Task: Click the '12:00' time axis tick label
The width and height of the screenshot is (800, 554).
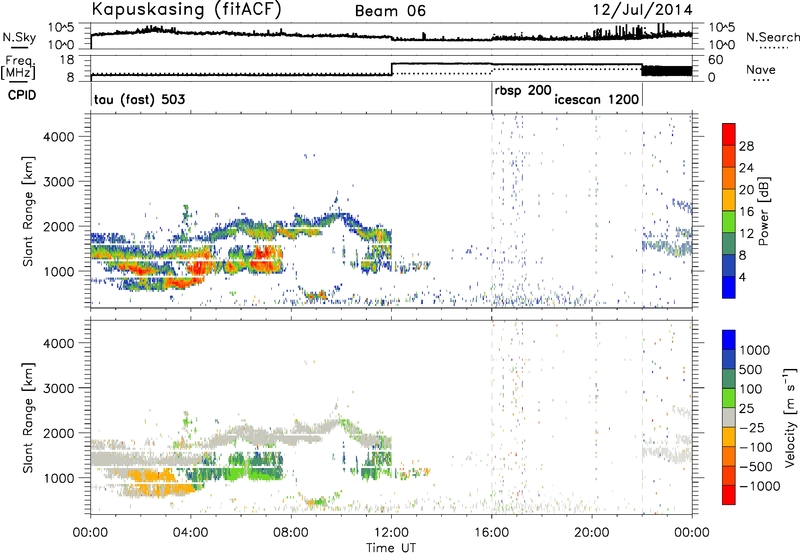Action: click(391, 533)
